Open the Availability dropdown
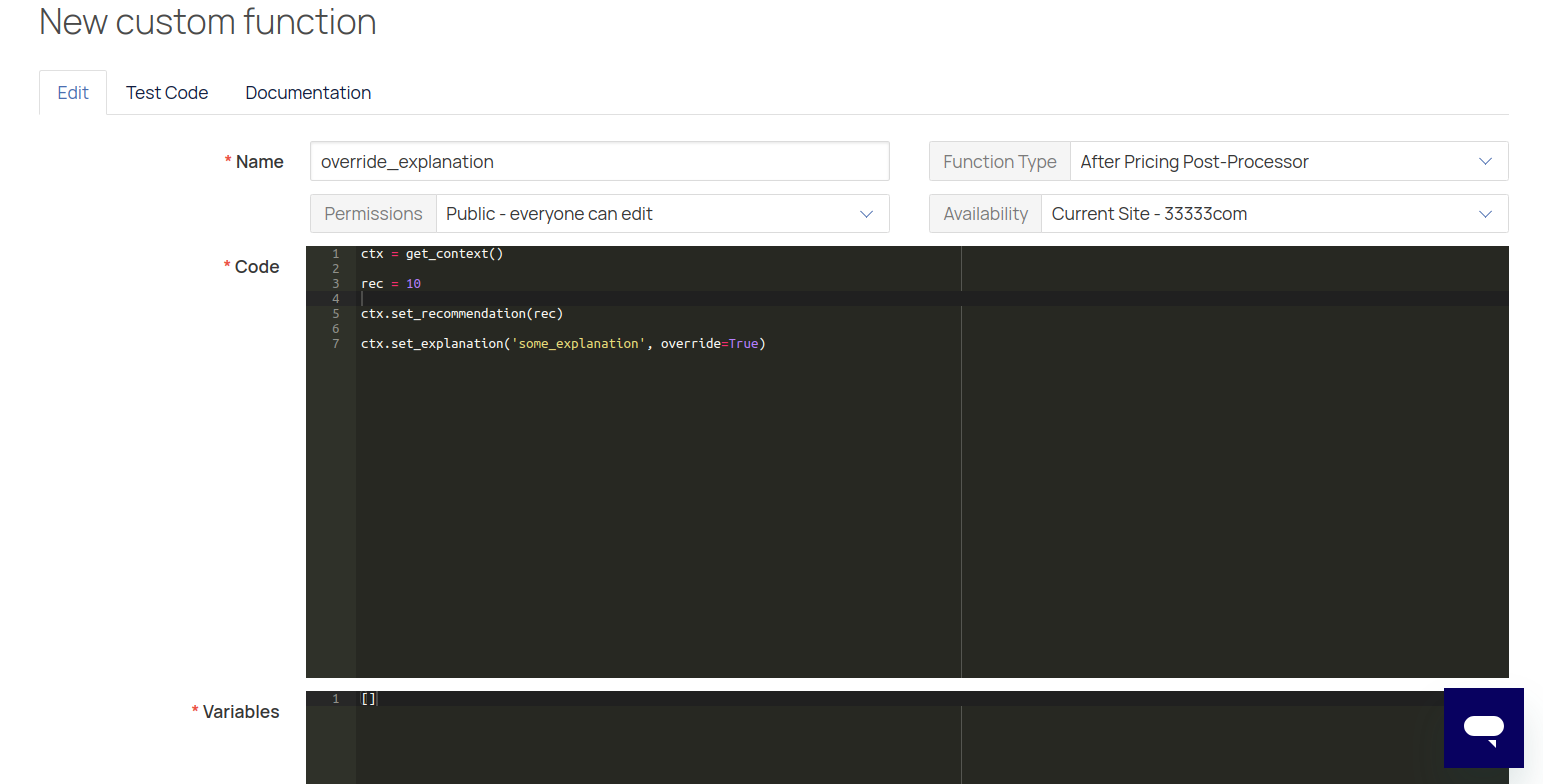The image size is (1543, 784). coord(1274,213)
